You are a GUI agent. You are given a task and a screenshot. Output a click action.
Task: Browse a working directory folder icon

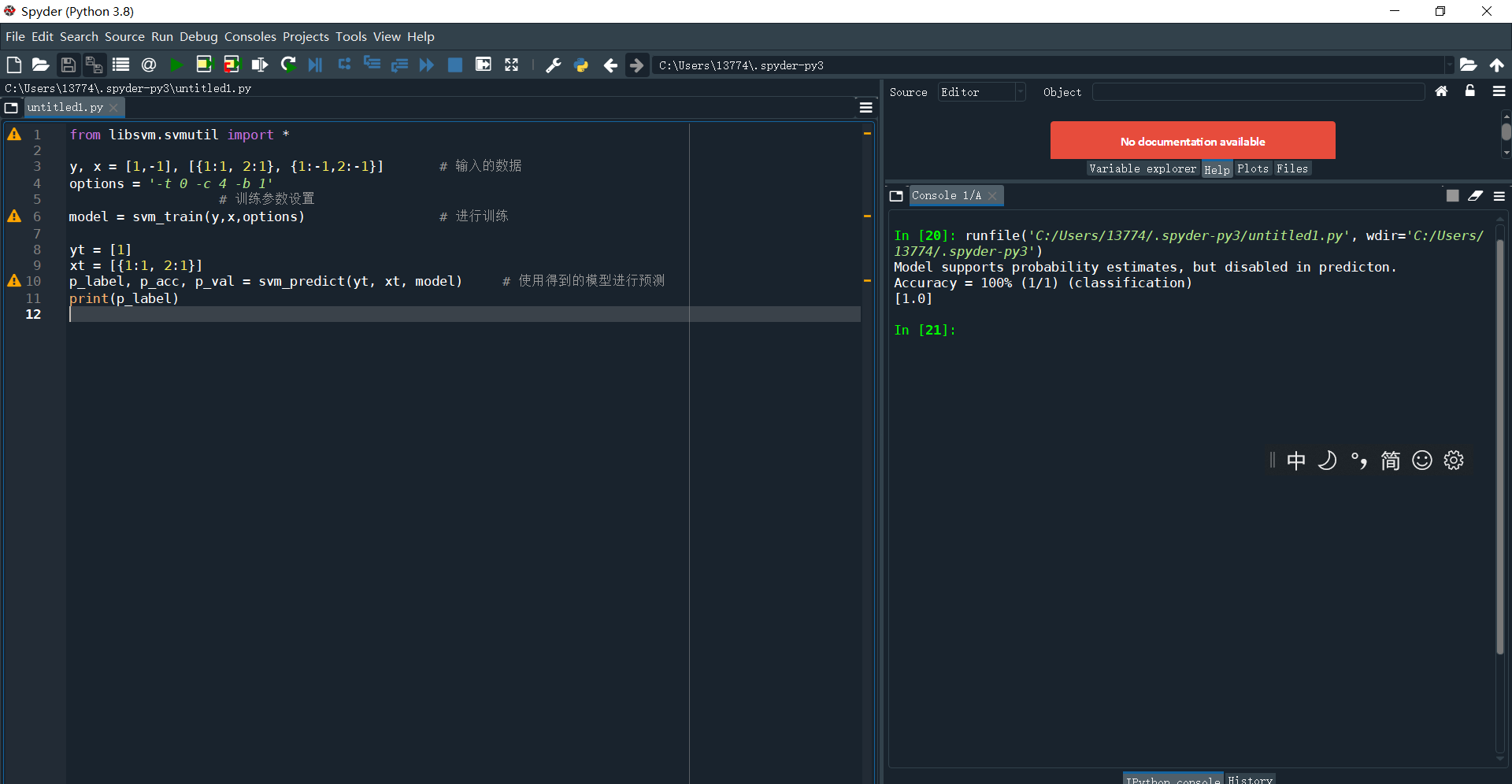[x=1468, y=65]
